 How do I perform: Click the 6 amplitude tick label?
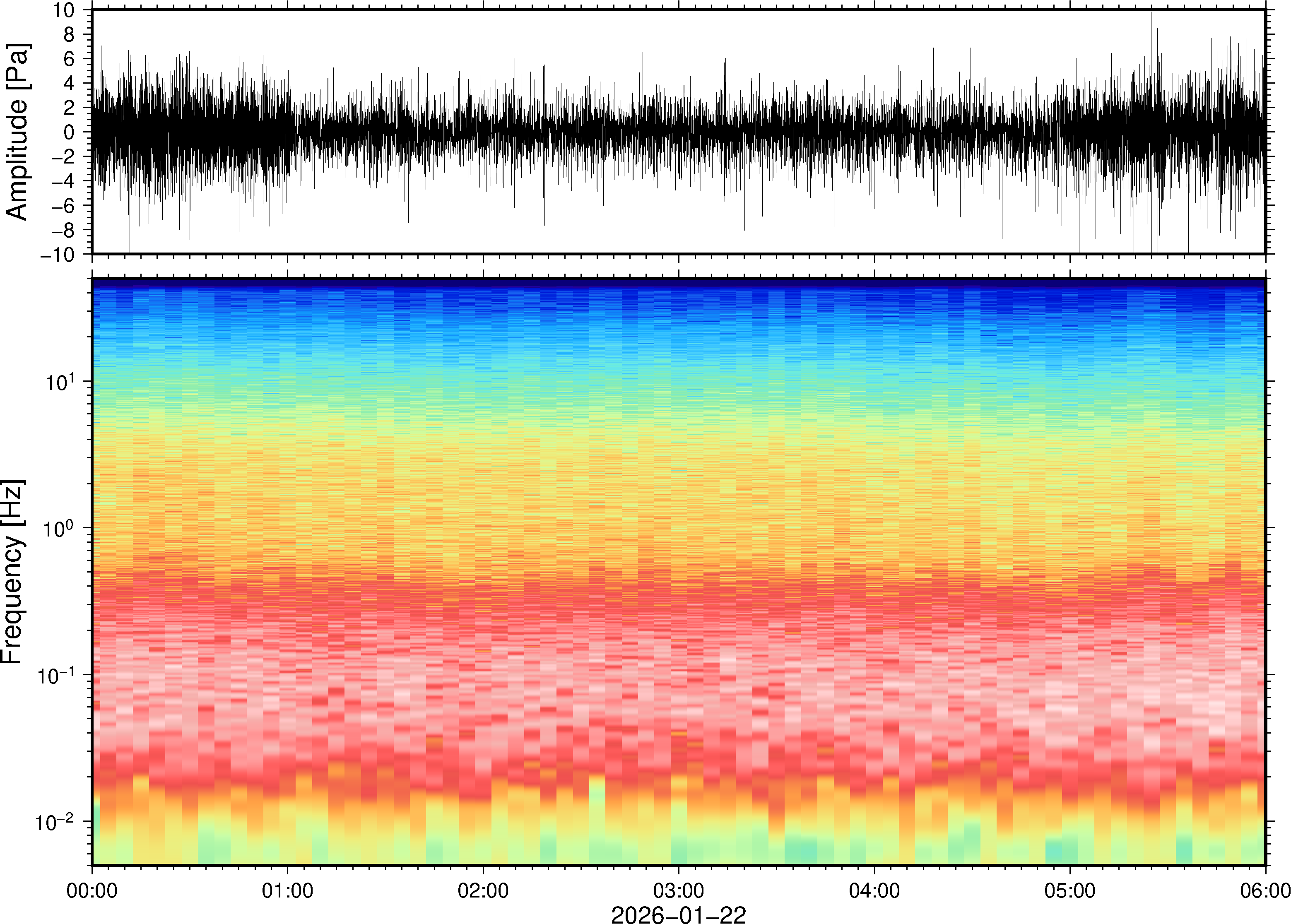click(70, 59)
